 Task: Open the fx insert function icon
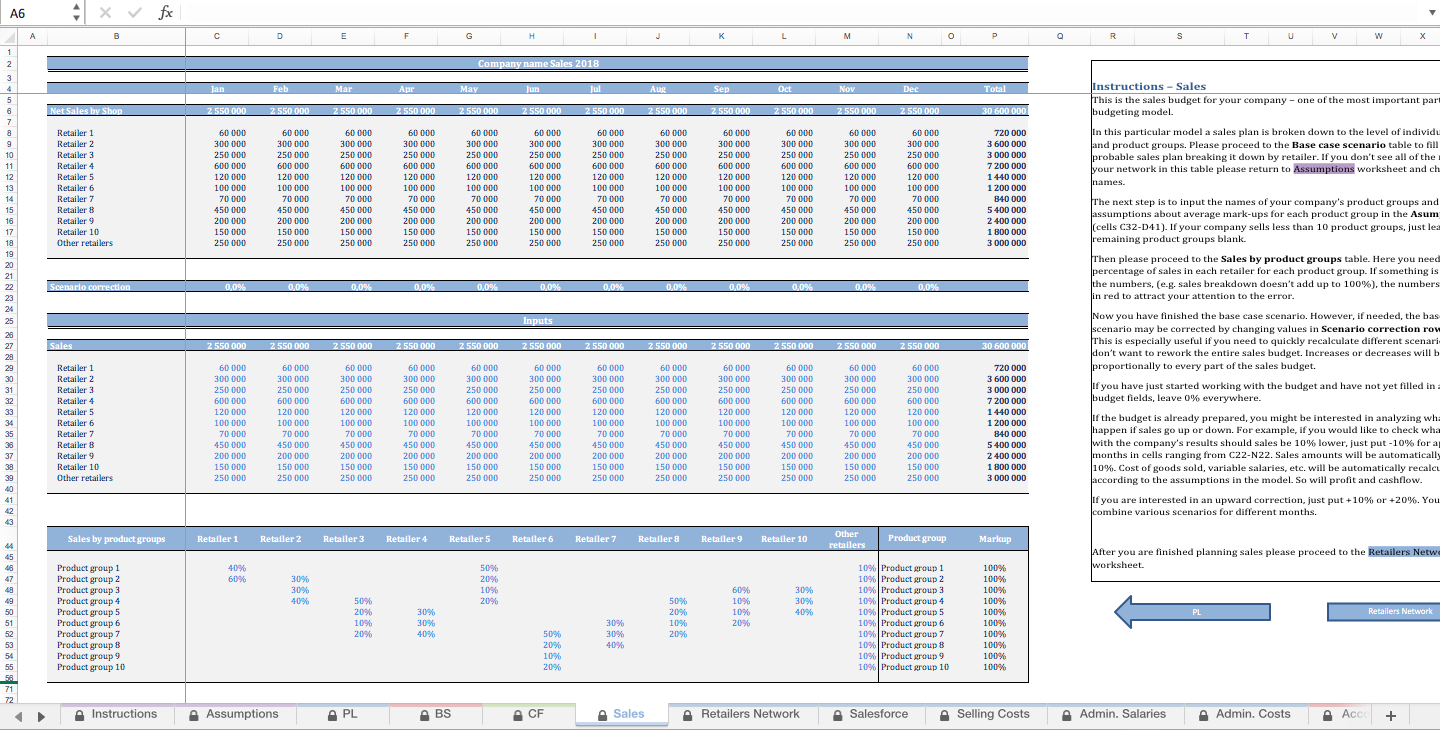[x=166, y=13]
